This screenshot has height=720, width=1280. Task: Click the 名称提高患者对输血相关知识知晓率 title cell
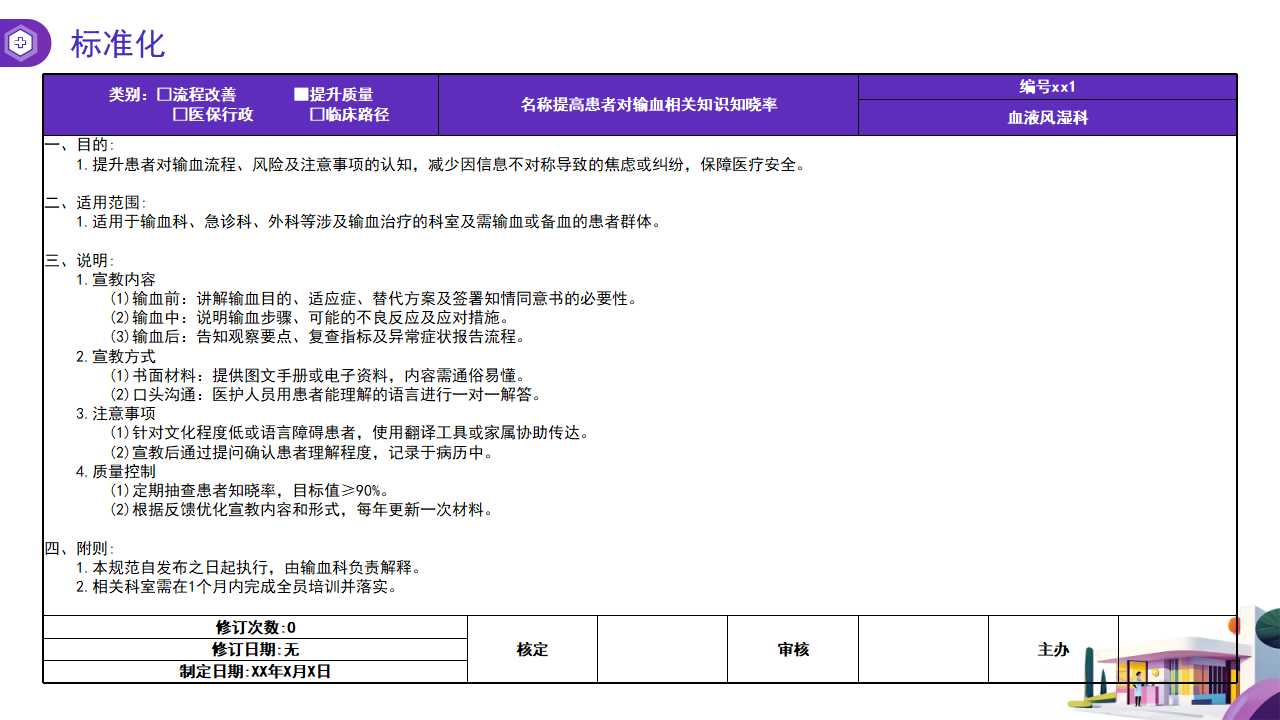648,104
